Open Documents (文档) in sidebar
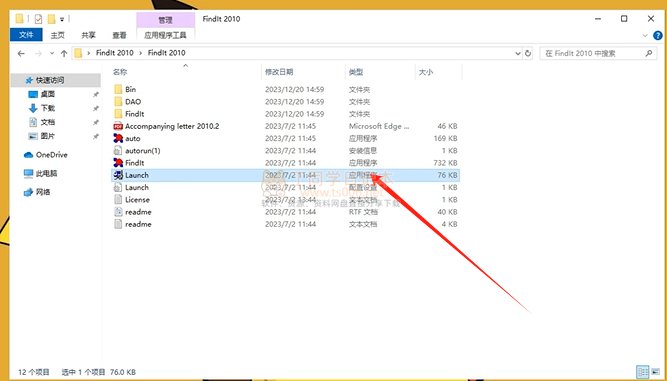The height and width of the screenshot is (381, 667). pyautogui.click(x=48, y=122)
